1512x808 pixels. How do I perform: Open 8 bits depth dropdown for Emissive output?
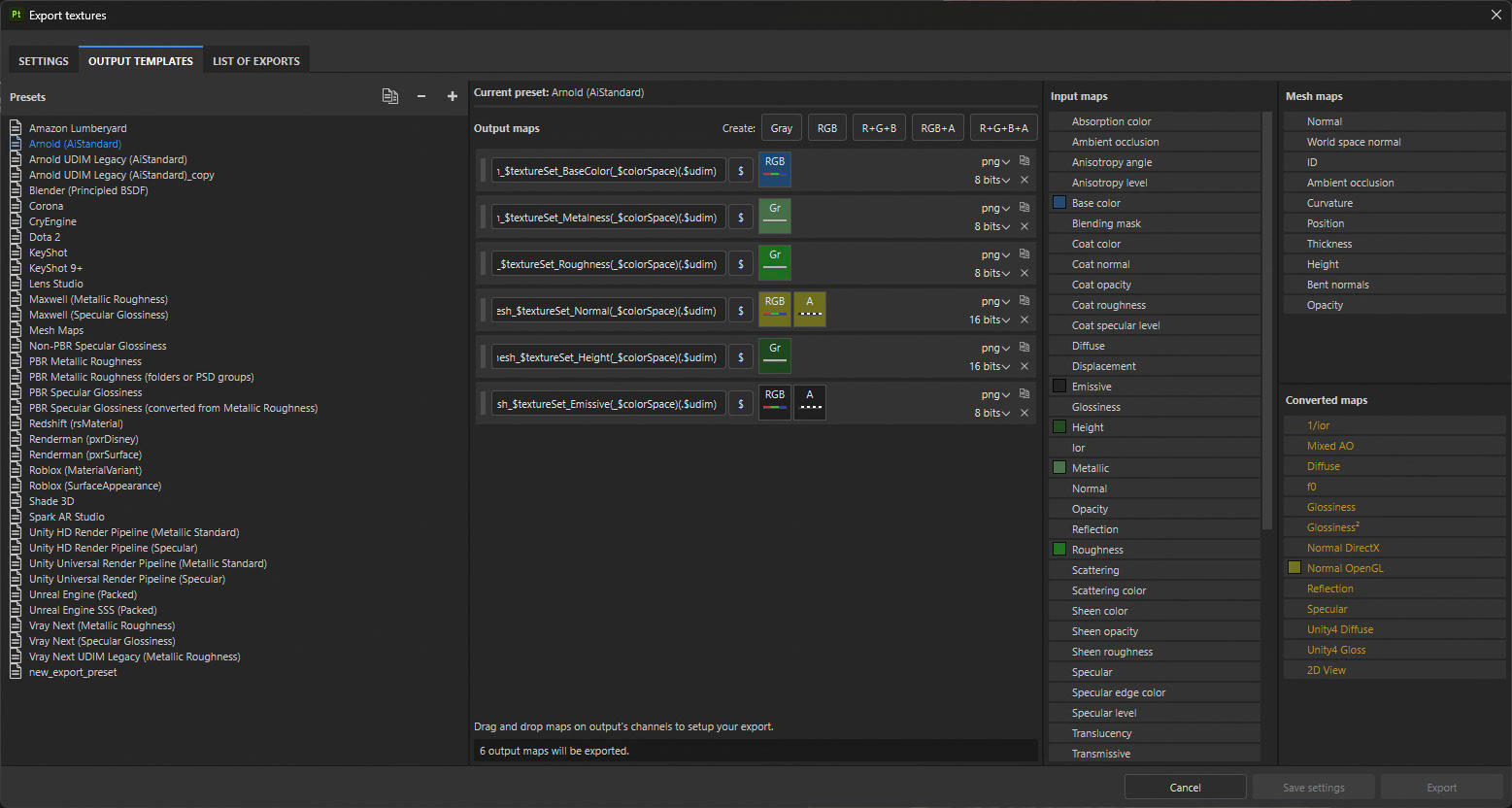pos(992,413)
